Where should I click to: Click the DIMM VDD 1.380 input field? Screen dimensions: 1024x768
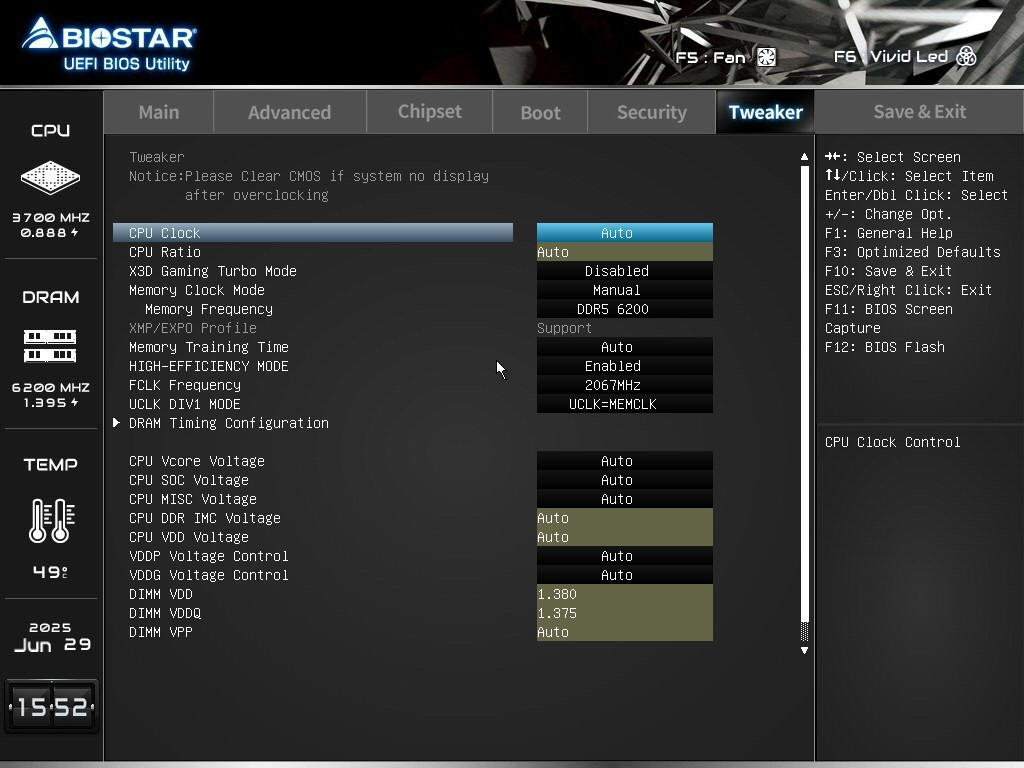tap(624, 594)
